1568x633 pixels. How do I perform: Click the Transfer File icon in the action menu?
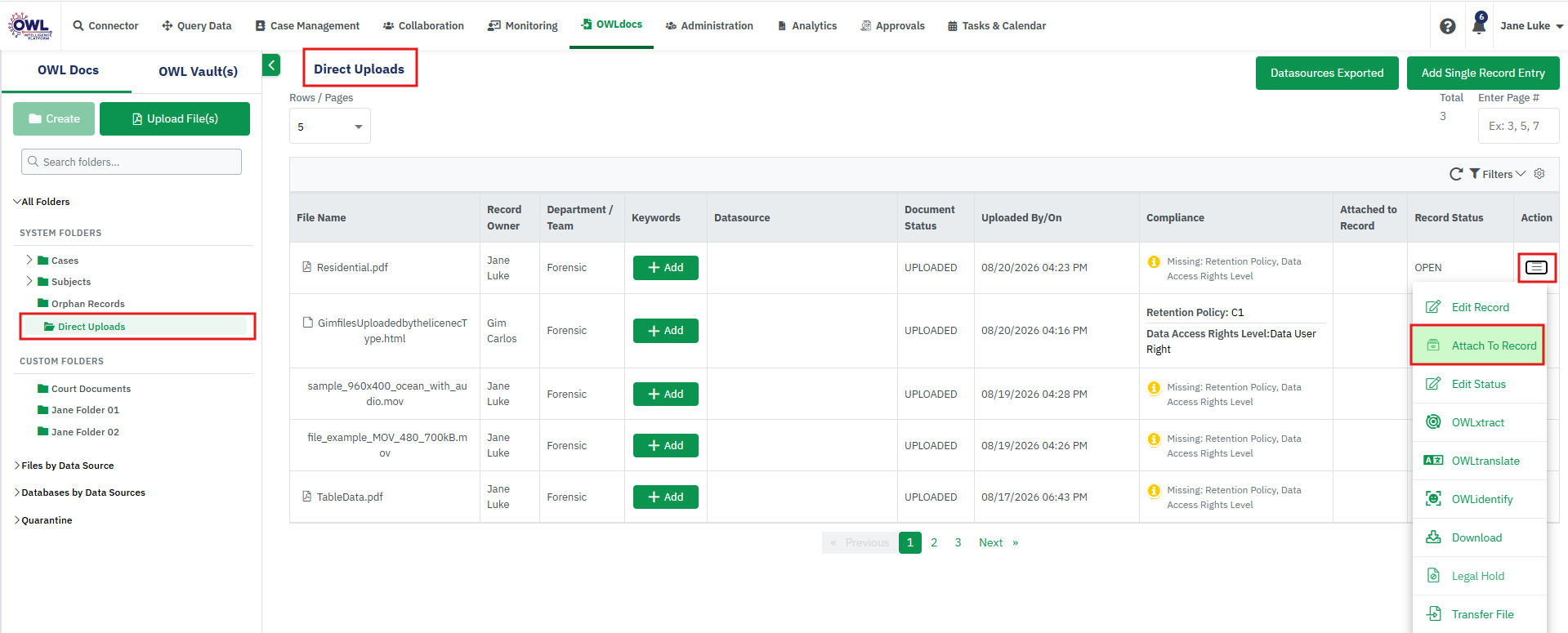click(1433, 614)
